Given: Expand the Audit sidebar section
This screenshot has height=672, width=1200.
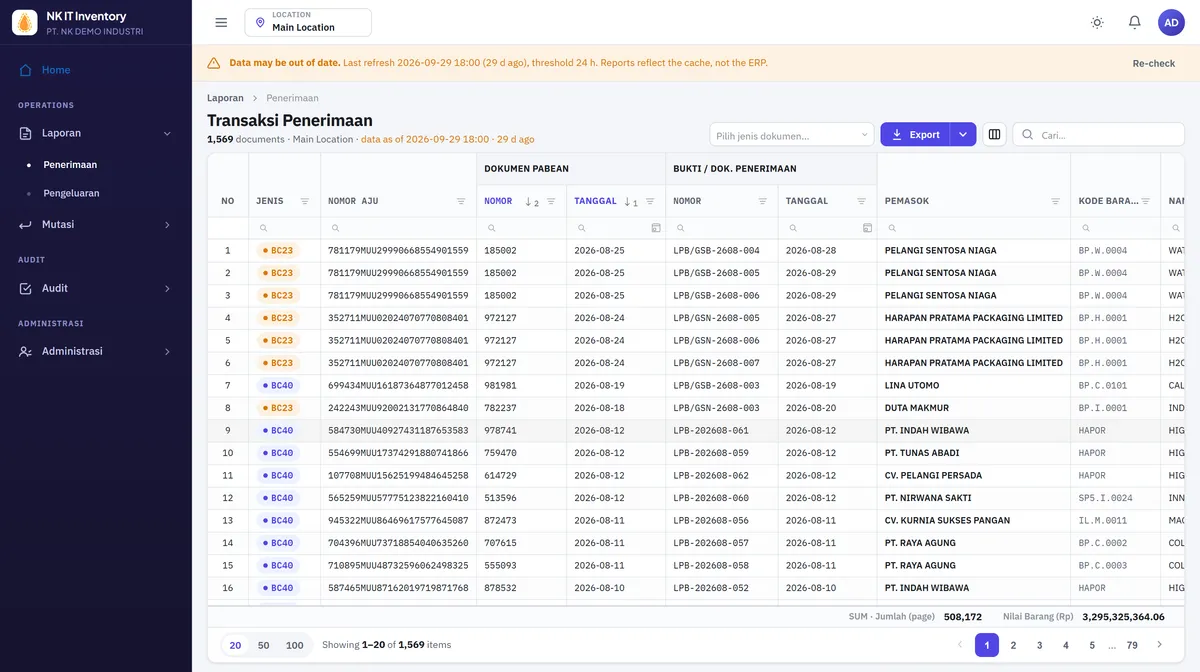Looking at the screenshot, I should 96,288.
